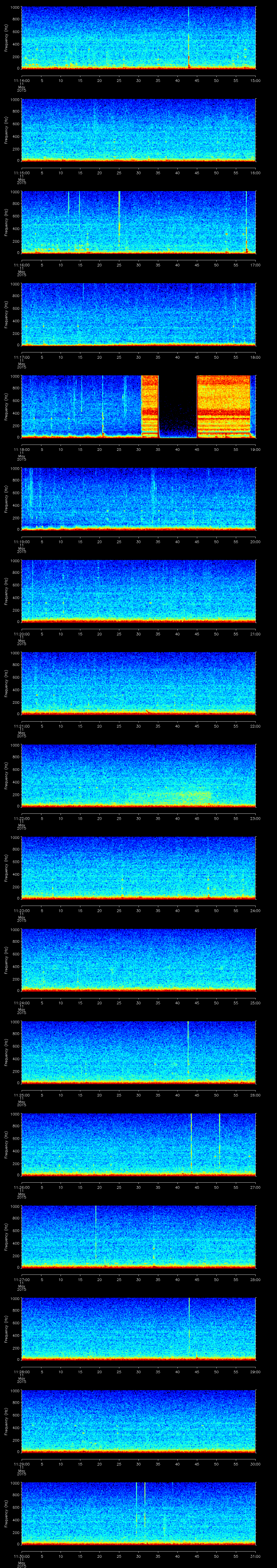The image size is (277, 1568).
Task: Select the 11:23:00 start time label
Action: point(21,910)
